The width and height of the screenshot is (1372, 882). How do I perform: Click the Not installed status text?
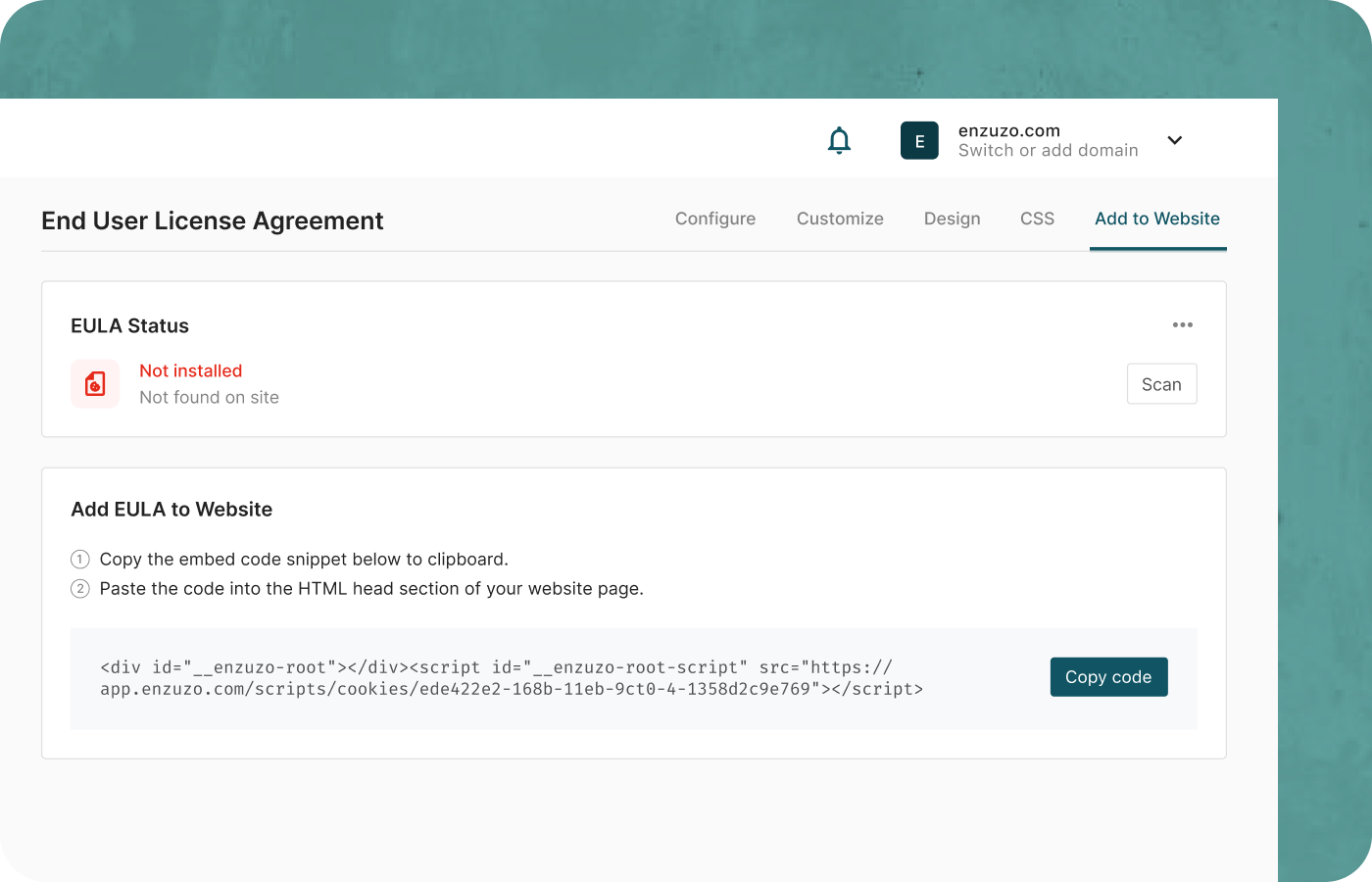pos(190,370)
